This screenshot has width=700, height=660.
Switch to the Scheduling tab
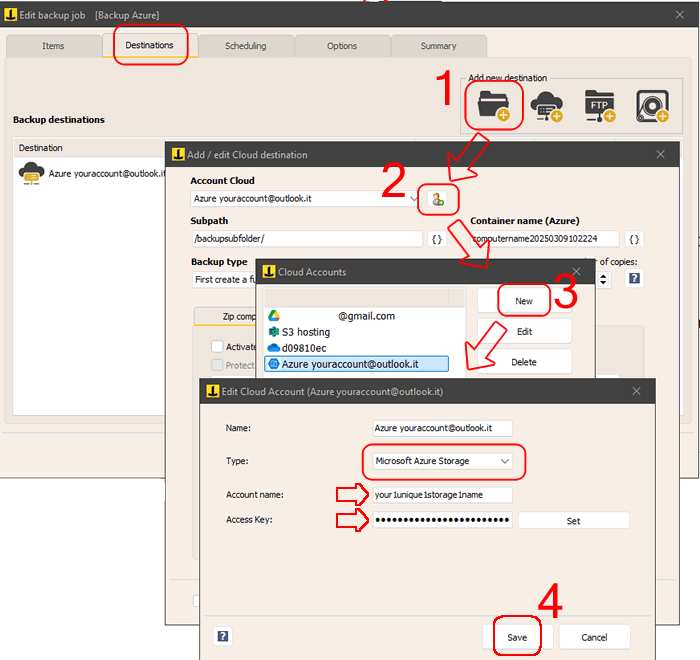[246, 46]
